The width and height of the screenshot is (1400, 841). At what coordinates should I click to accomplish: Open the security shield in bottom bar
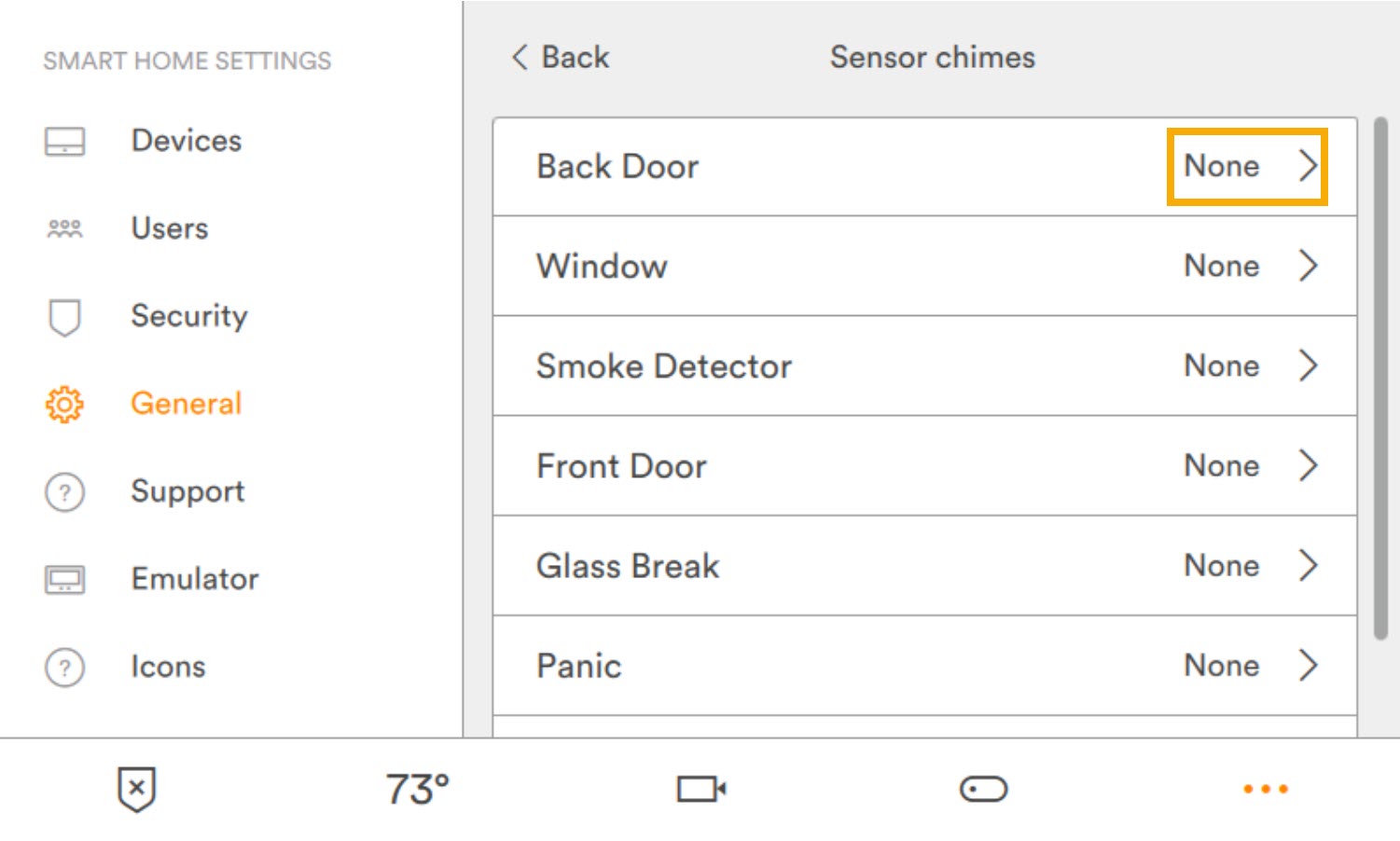tap(136, 790)
